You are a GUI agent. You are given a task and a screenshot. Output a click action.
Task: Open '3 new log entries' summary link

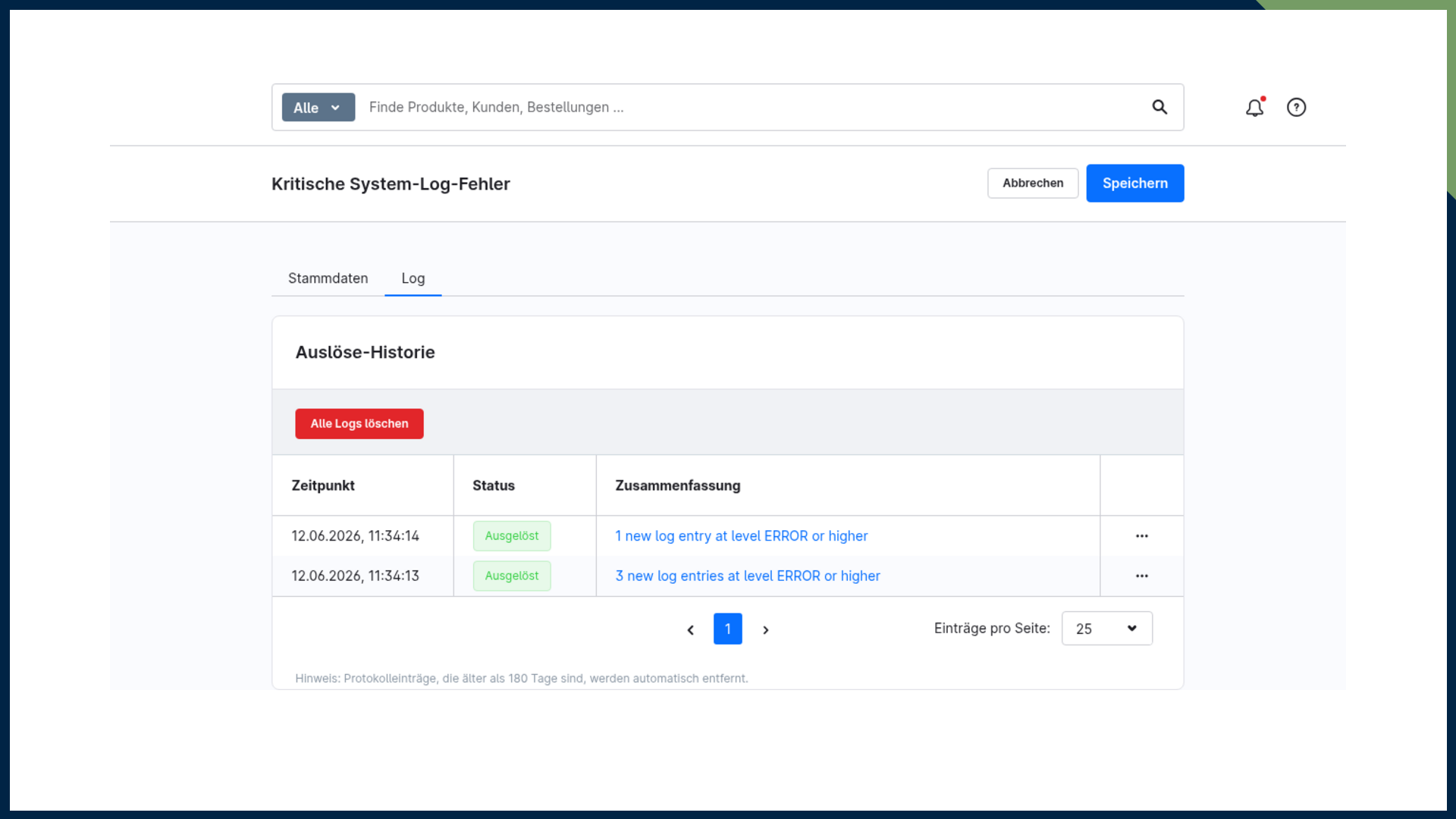tap(748, 576)
